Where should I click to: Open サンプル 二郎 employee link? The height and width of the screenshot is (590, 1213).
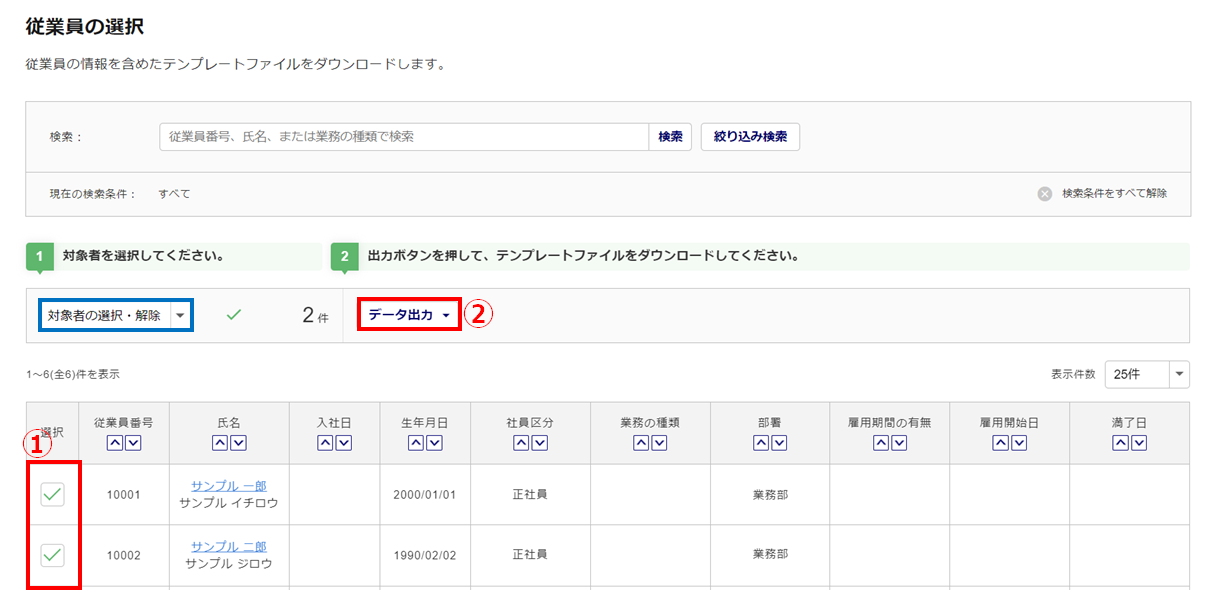(x=229, y=546)
